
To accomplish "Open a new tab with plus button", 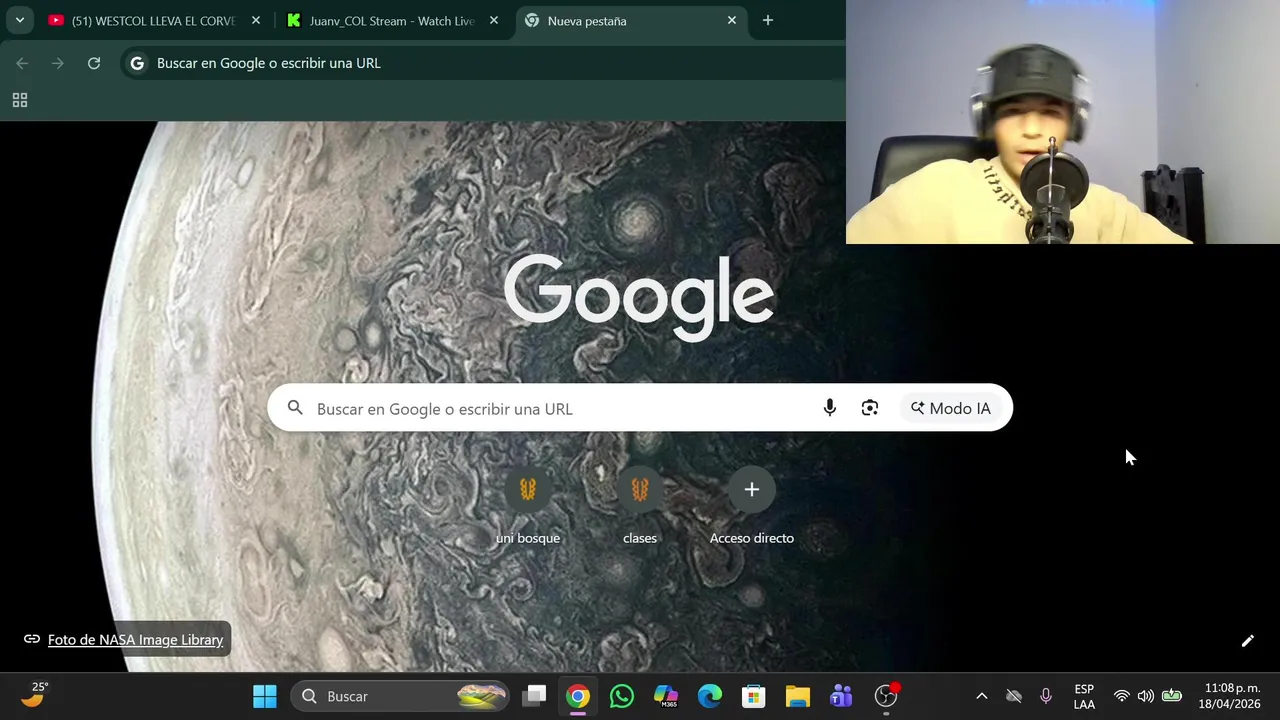I will point(768,20).
